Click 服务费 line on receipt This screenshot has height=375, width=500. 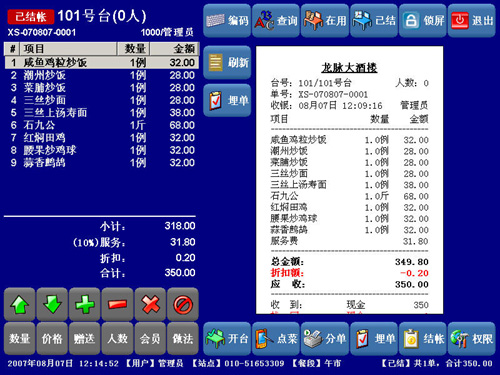pos(349,241)
